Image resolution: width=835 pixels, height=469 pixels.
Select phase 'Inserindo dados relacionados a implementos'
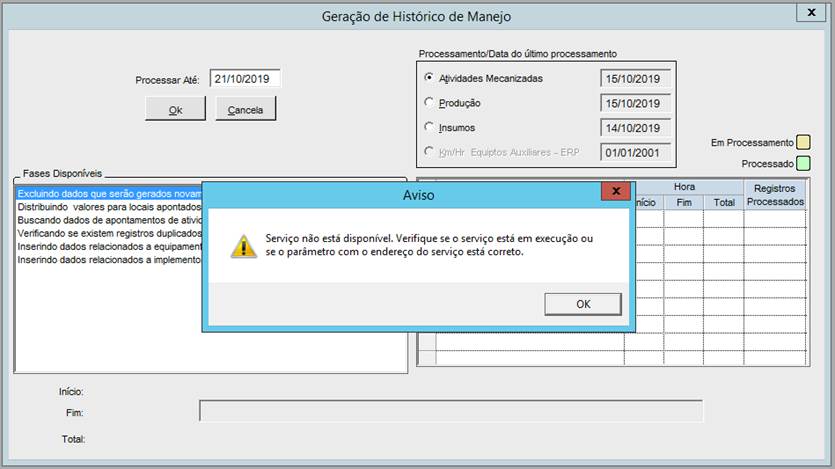pyautogui.click(x=109, y=260)
